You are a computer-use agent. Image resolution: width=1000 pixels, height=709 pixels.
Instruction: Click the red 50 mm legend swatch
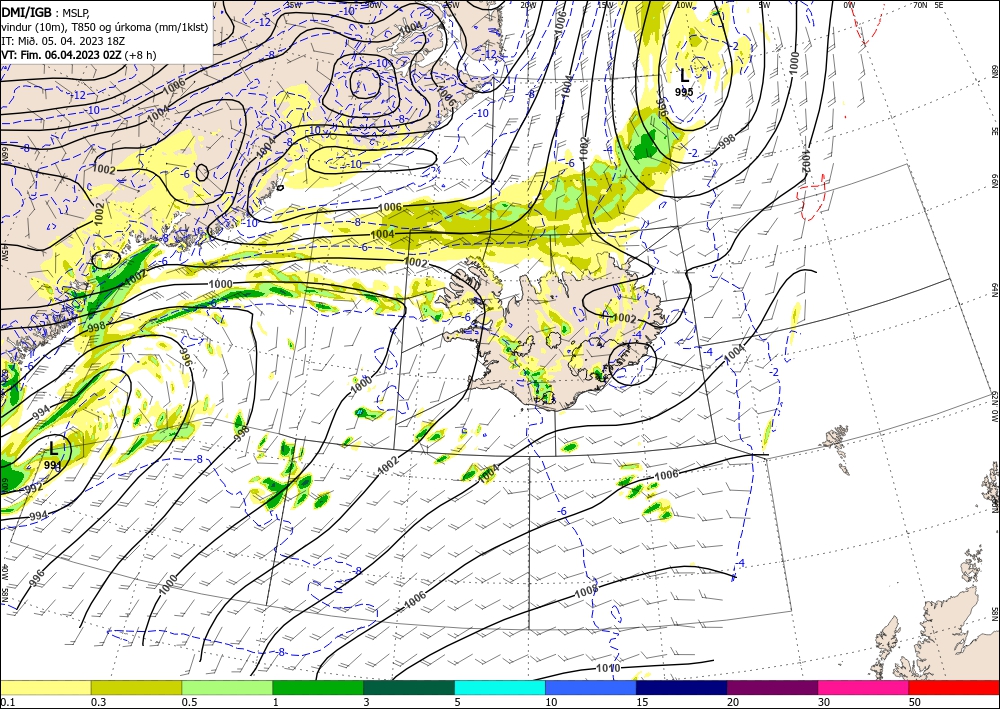(954, 687)
